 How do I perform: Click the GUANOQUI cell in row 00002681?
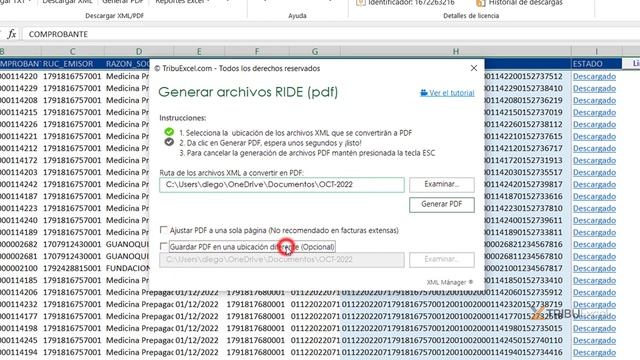click(128, 256)
